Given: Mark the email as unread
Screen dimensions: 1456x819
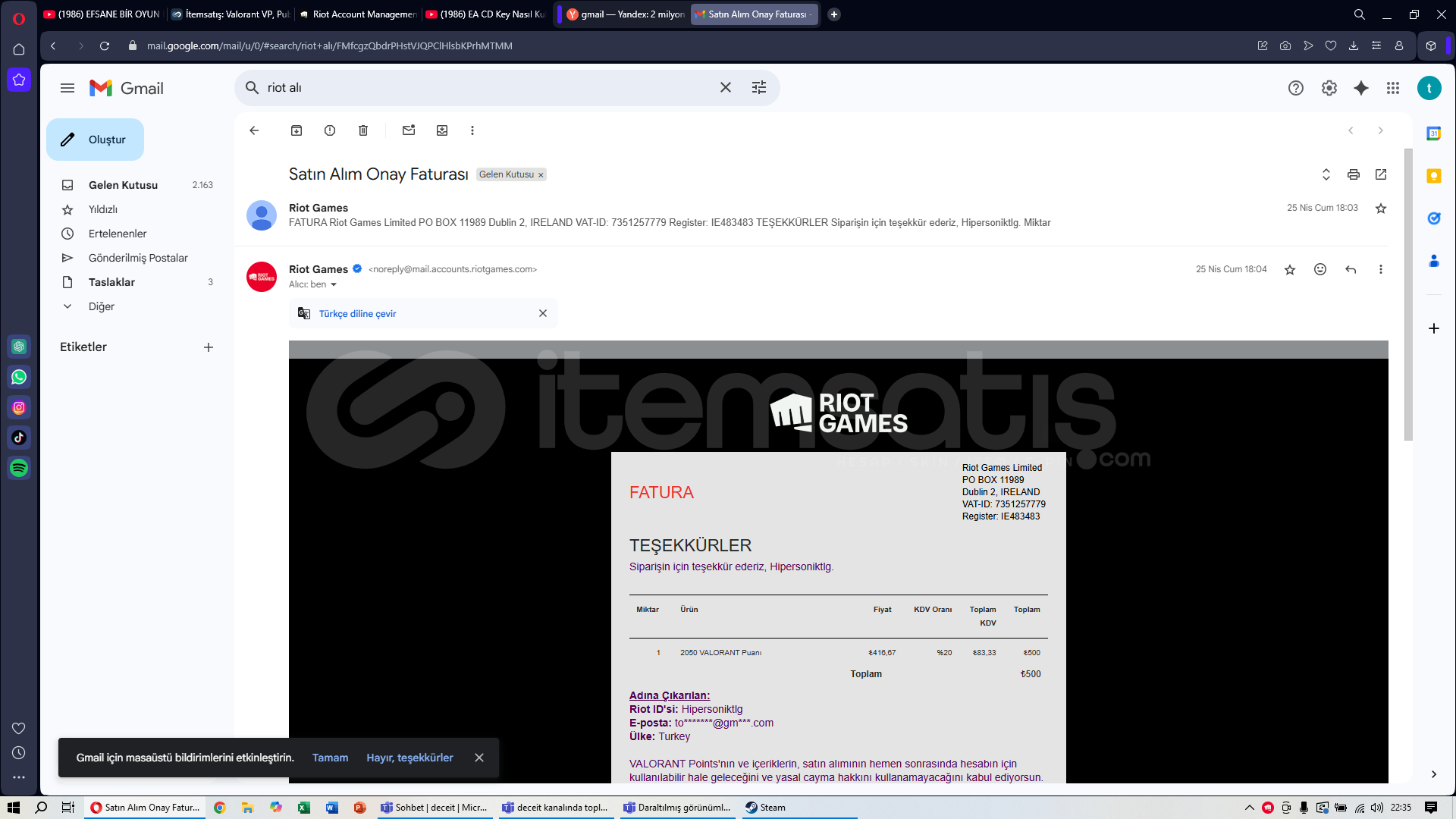Looking at the screenshot, I should pos(409,130).
